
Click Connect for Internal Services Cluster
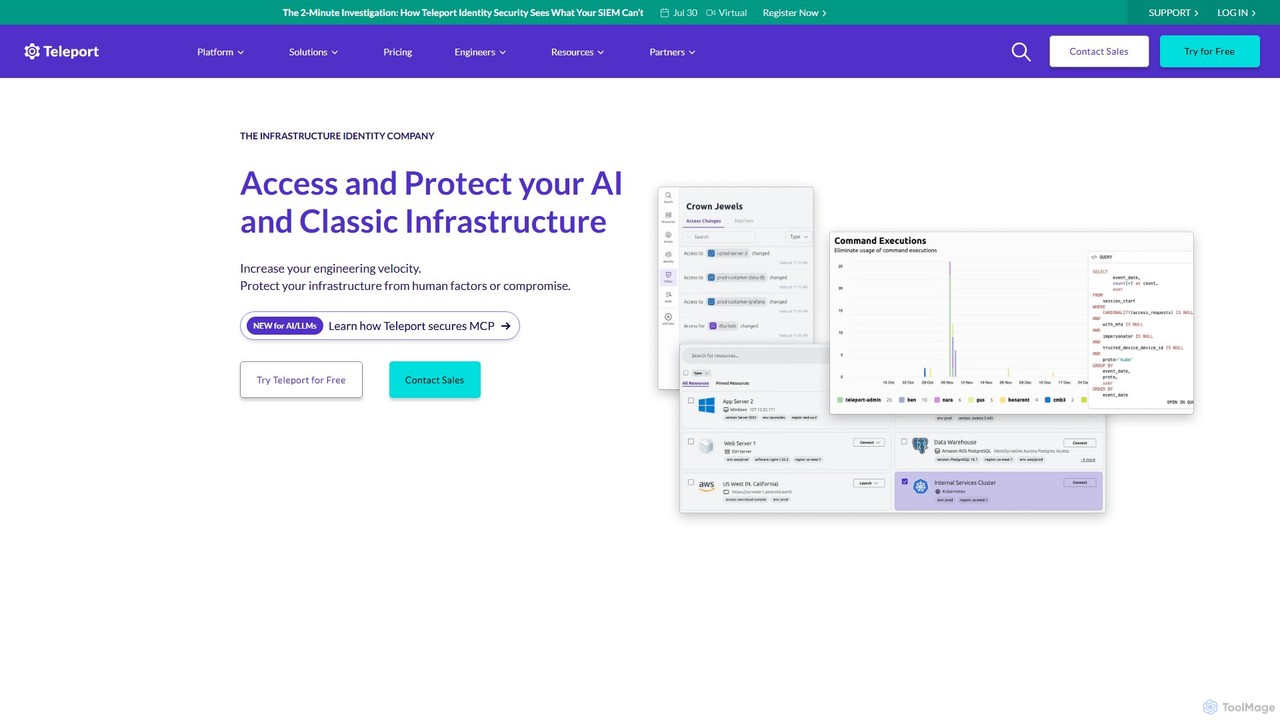click(x=1080, y=483)
